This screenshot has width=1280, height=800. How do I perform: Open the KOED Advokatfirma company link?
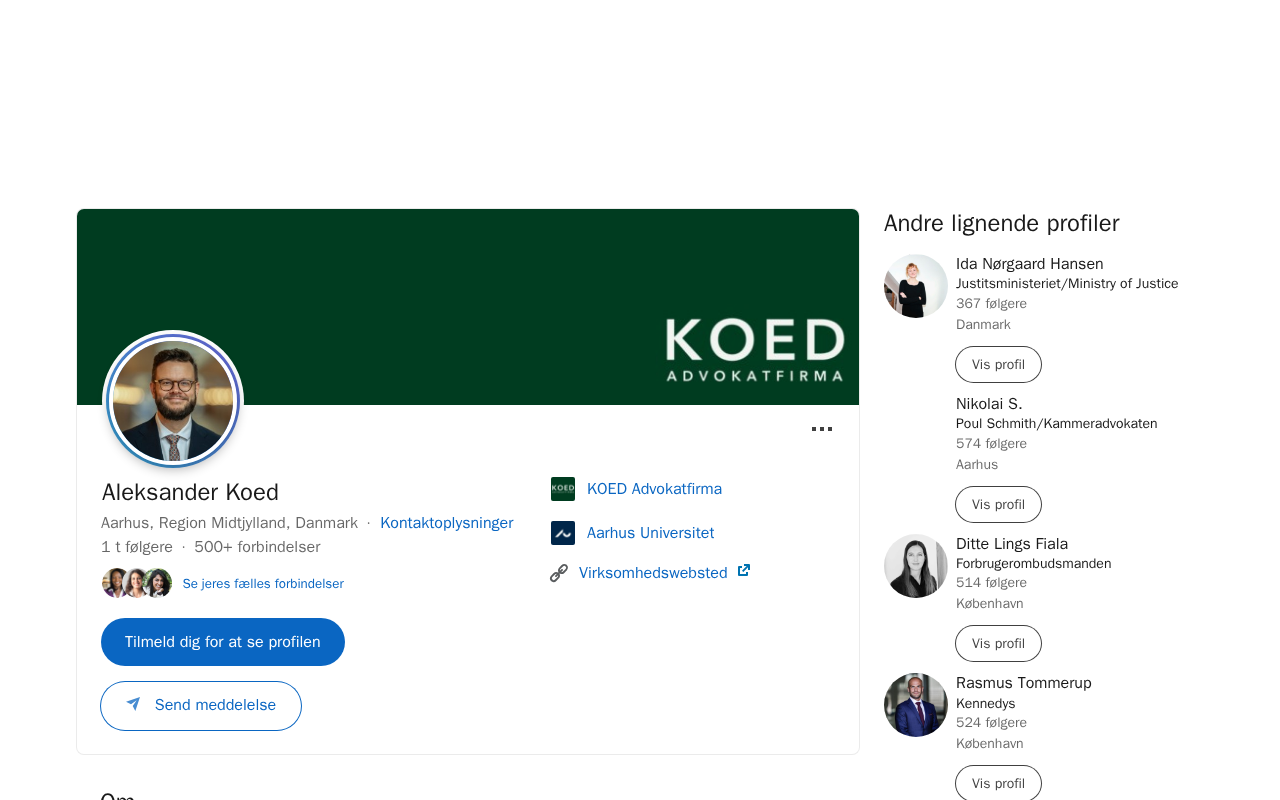pyautogui.click(x=654, y=489)
